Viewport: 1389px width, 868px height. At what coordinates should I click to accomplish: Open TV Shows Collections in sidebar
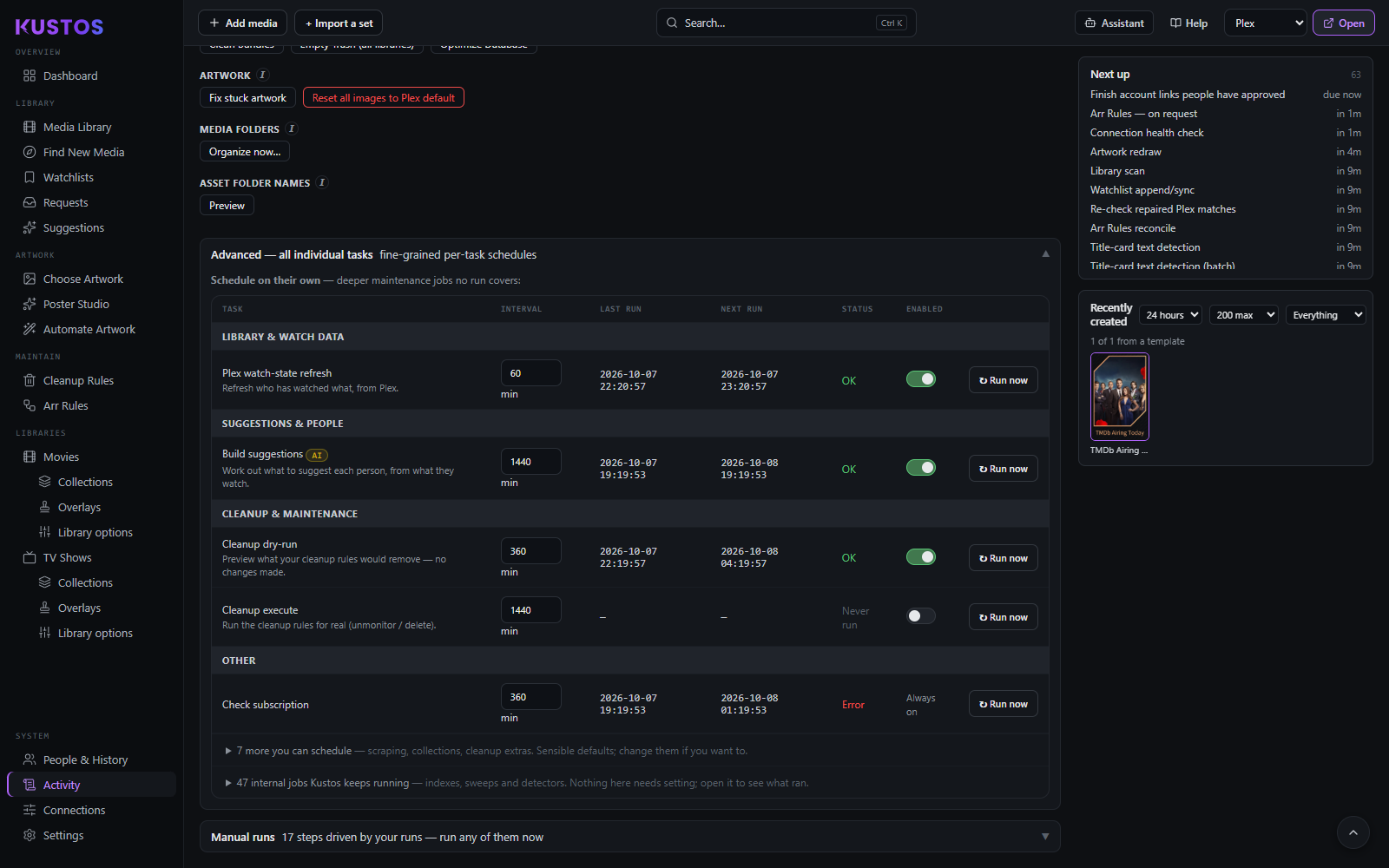click(x=85, y=582)
